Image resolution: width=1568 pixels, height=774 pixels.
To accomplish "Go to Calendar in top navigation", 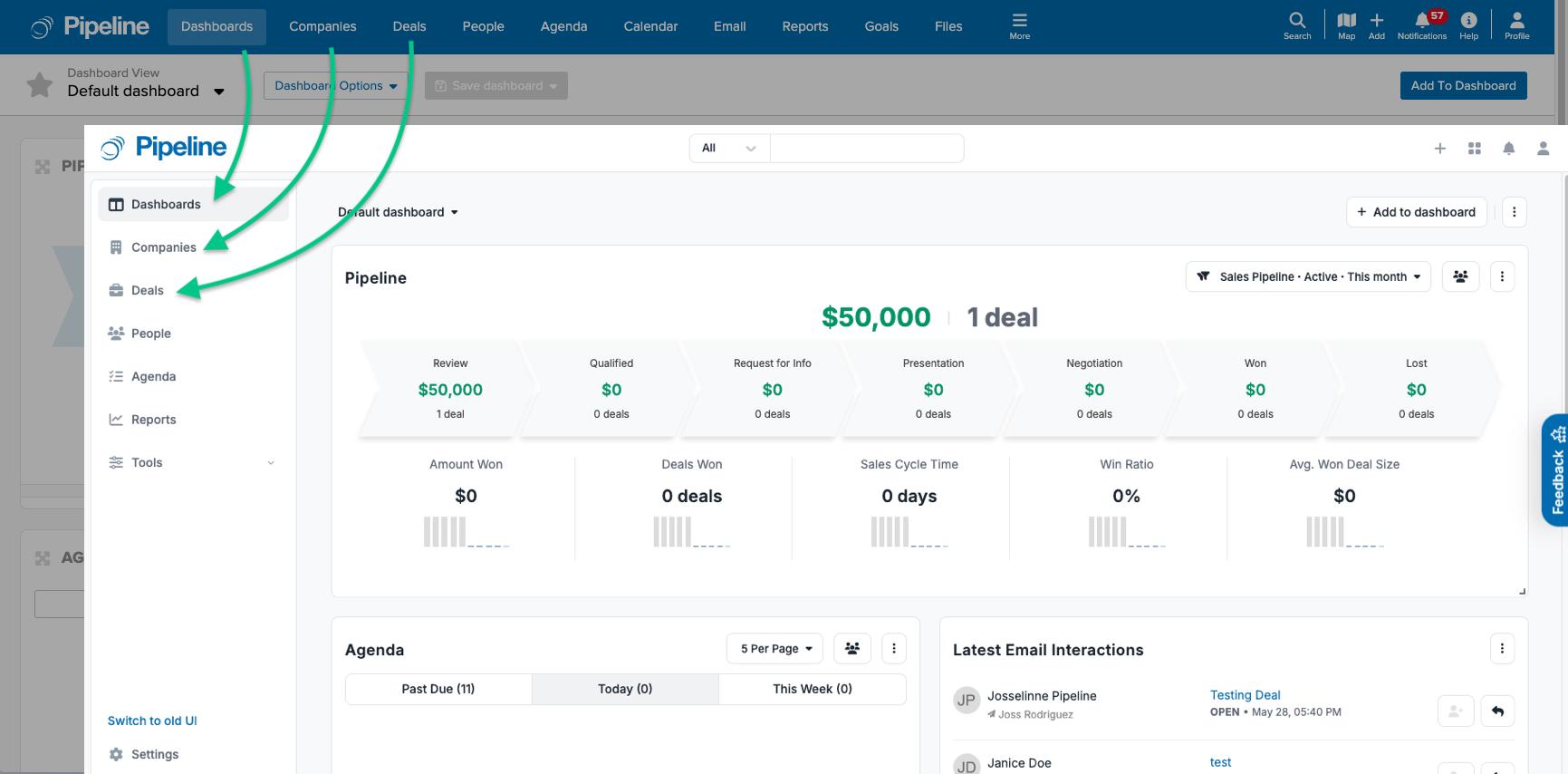I will [650, 26].
